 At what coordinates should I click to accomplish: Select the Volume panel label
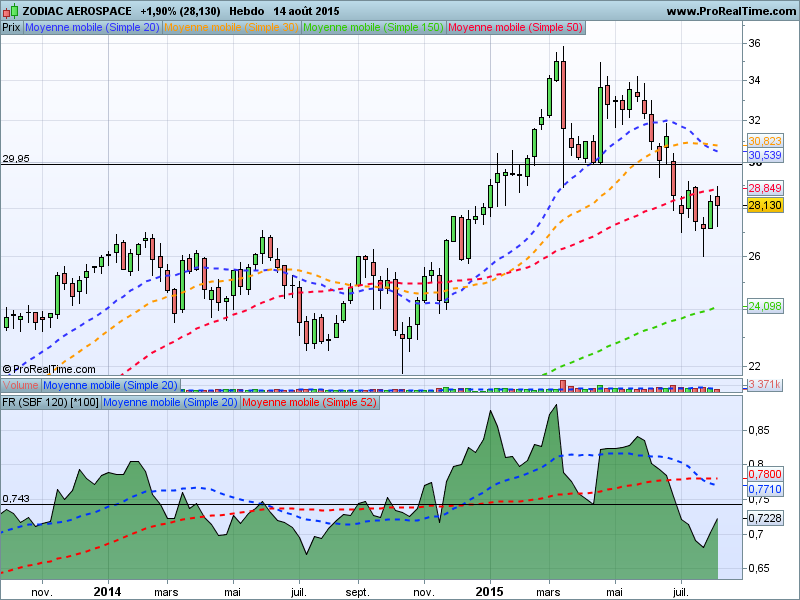(21, 385)
